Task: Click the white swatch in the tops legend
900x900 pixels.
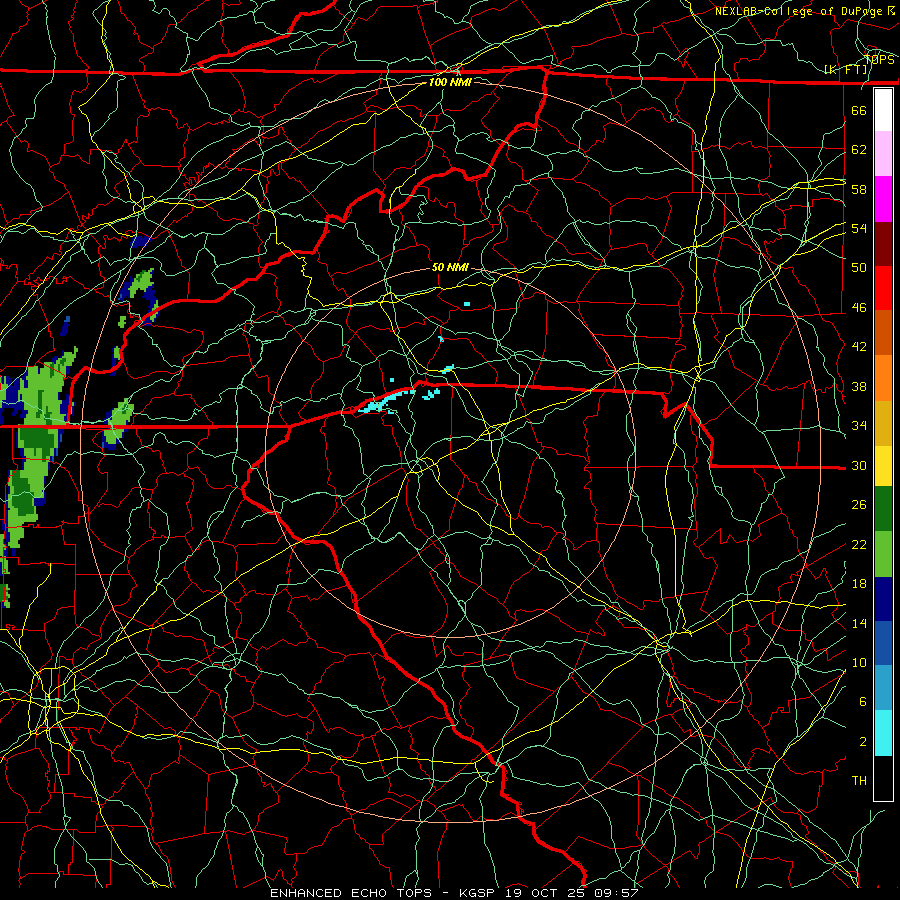Action: (x=883, y=110)
